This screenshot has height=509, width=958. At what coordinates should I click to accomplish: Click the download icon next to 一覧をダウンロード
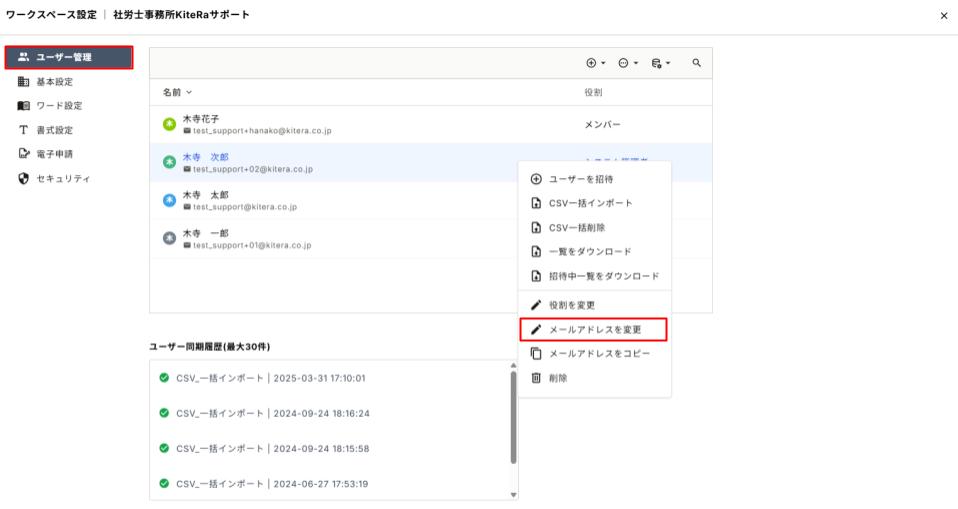[x=536, y=252]
